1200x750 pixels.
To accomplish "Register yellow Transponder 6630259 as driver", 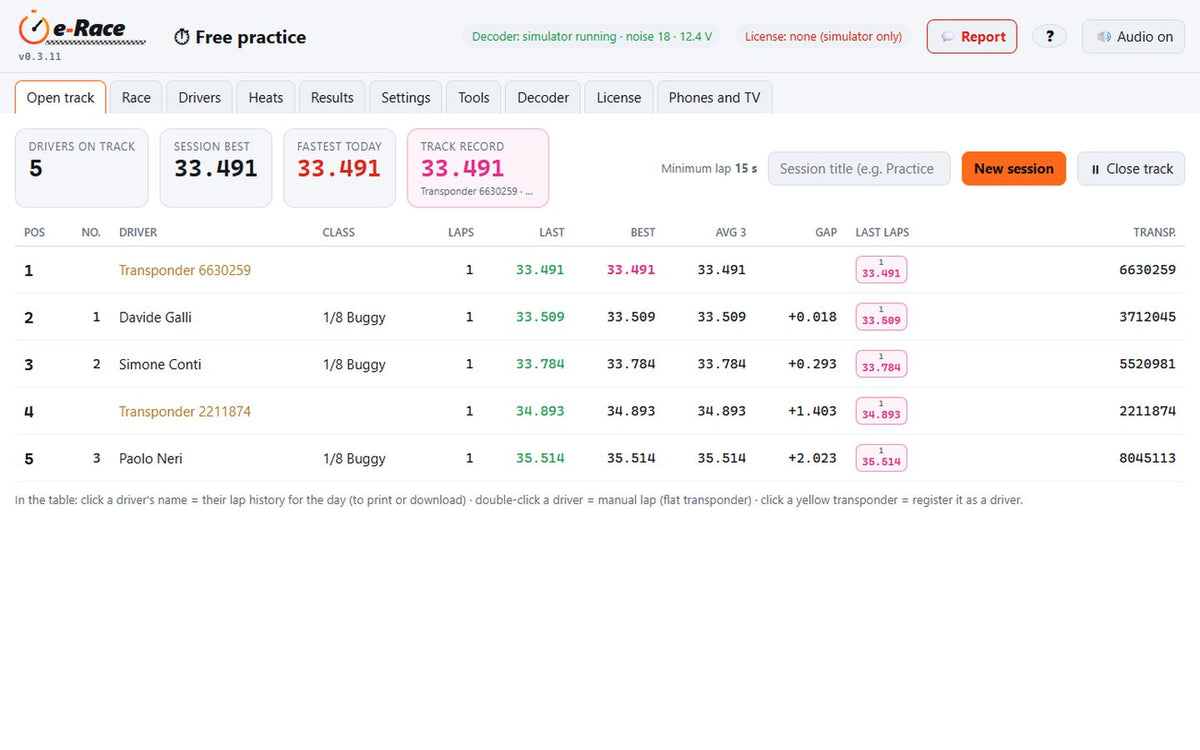I will click(x=185, y=270).
